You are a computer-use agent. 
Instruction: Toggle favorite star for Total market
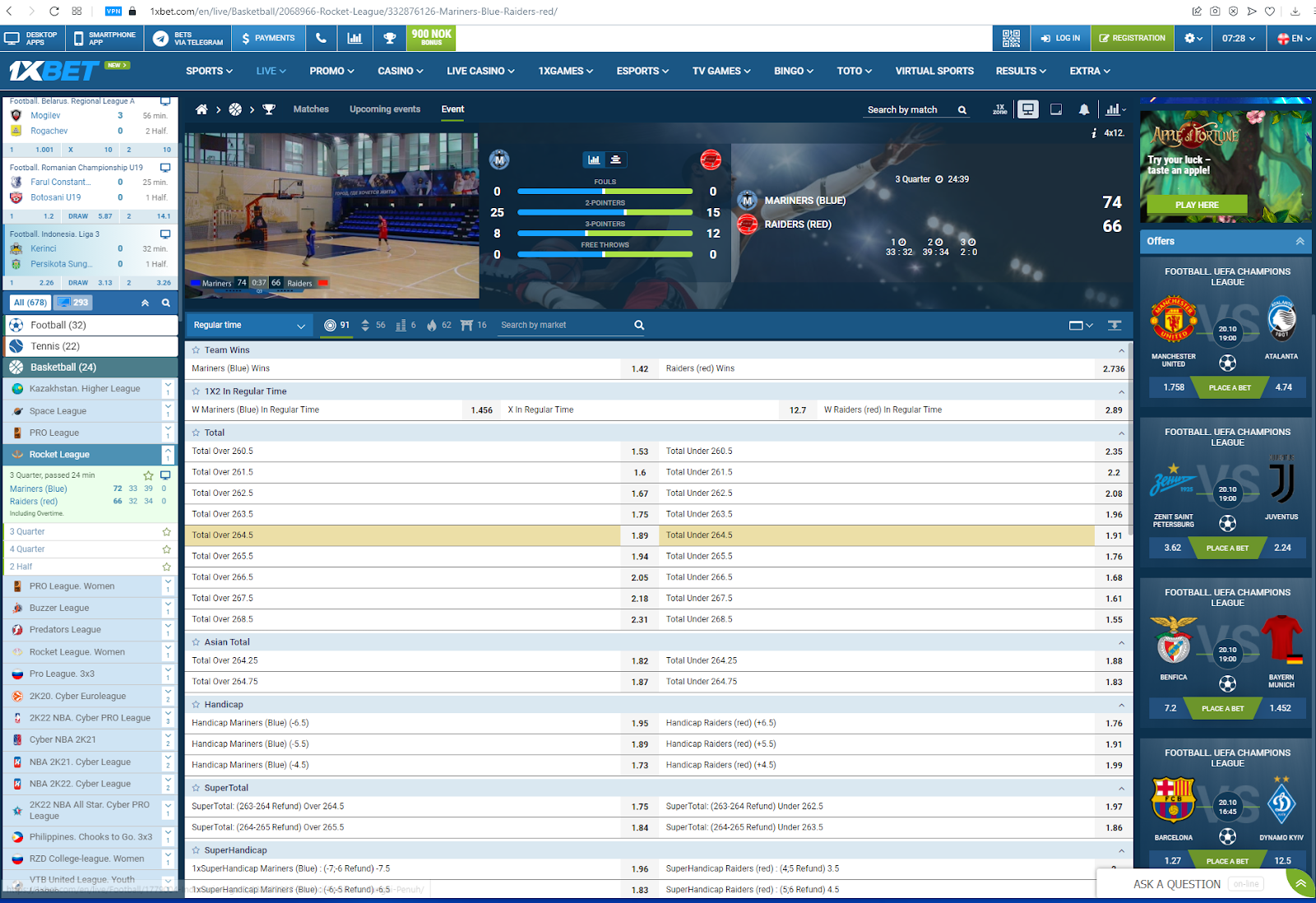[196, 433]
